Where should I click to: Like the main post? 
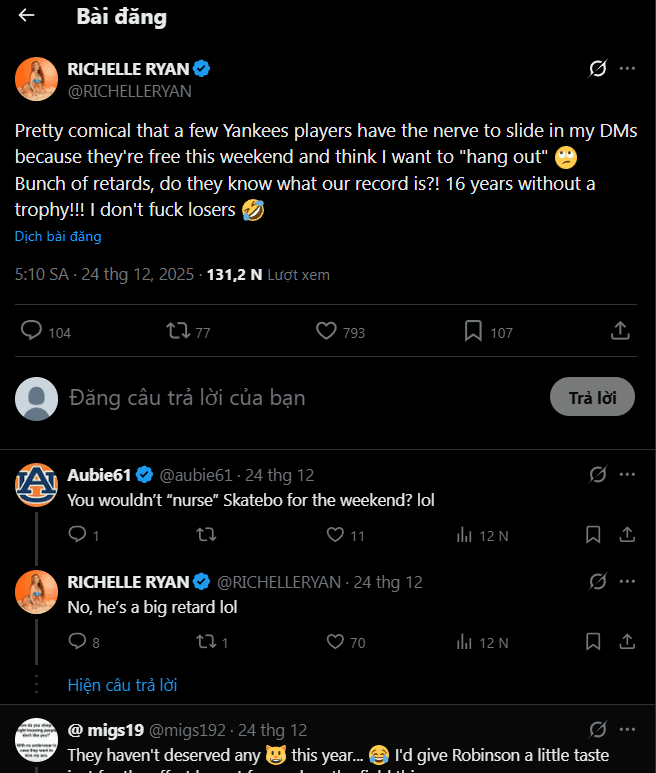pyautogui.click(x=326, y=331)
